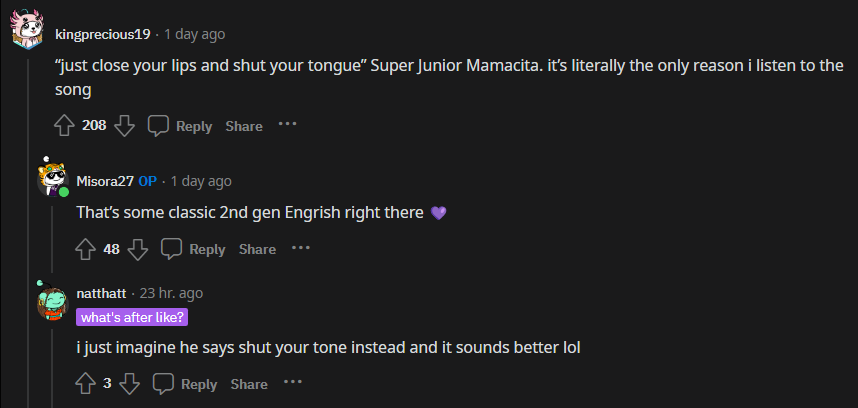Viewport: 858px width, 408px height.
Task: Downvote Misora27's reply
Action: point(138,249)
